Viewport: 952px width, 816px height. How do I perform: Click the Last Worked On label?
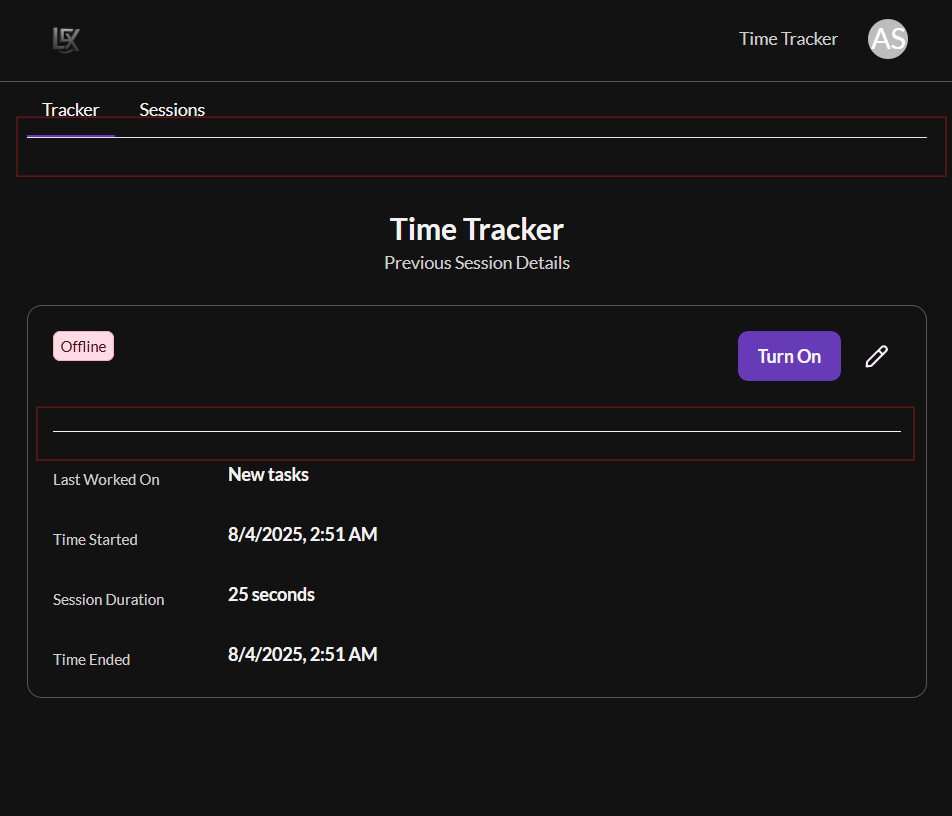(106, 480)
